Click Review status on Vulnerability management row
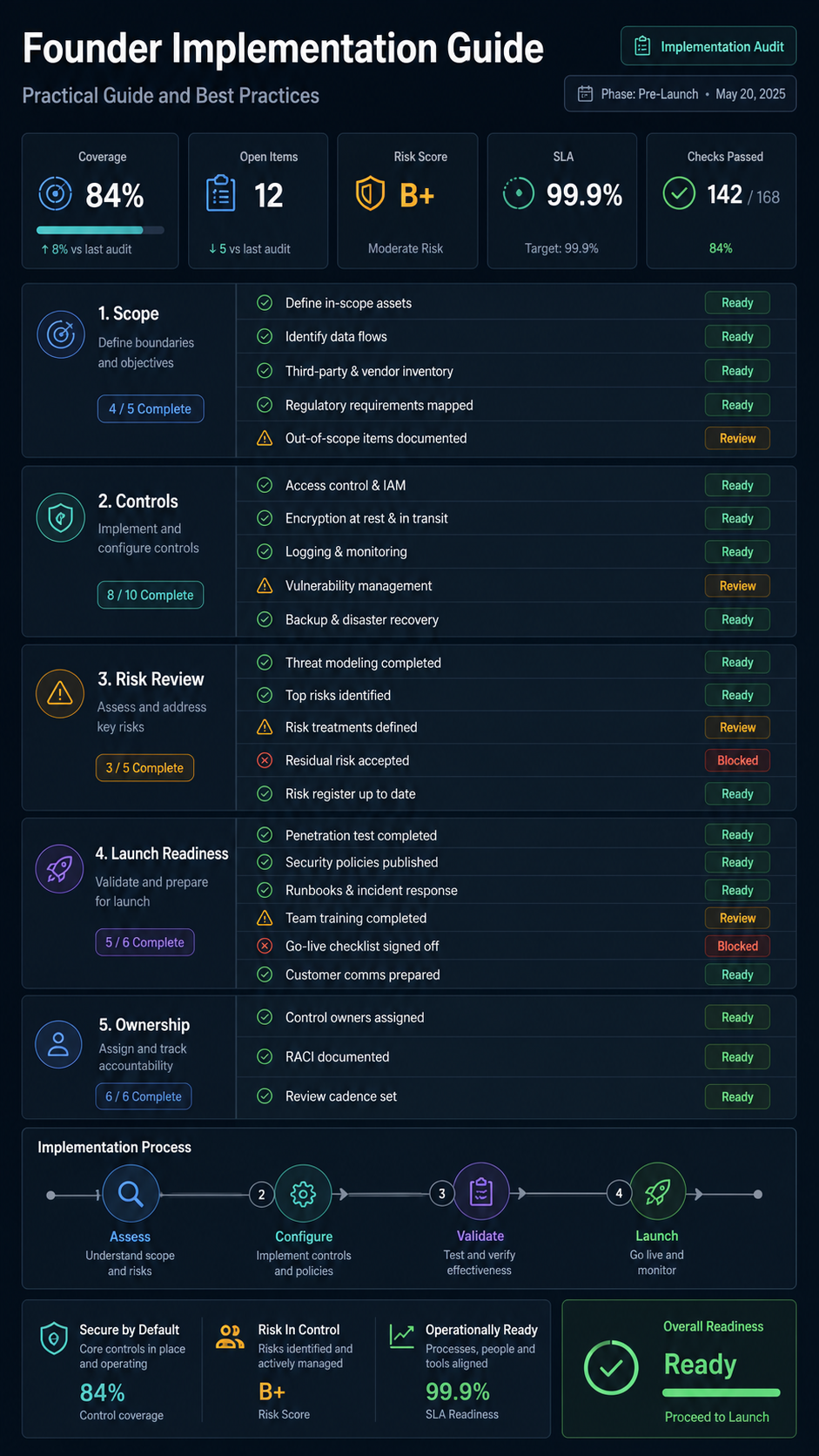This screenshot has height=1456, width=819. click(x=737, y=586)
